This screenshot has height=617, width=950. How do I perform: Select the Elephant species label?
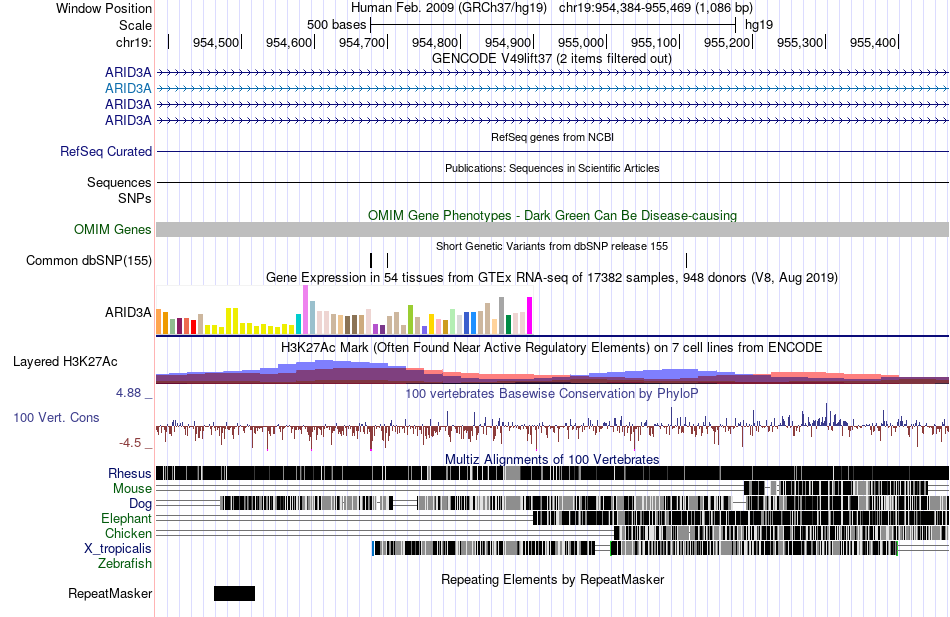coord(126,519)
